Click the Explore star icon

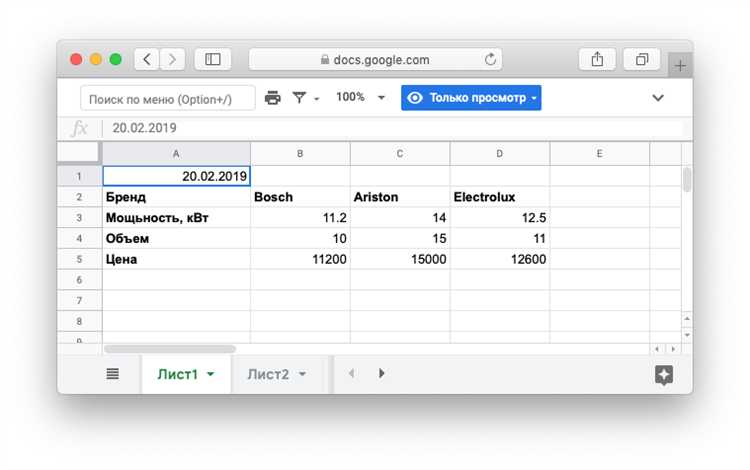pos(663,374)
